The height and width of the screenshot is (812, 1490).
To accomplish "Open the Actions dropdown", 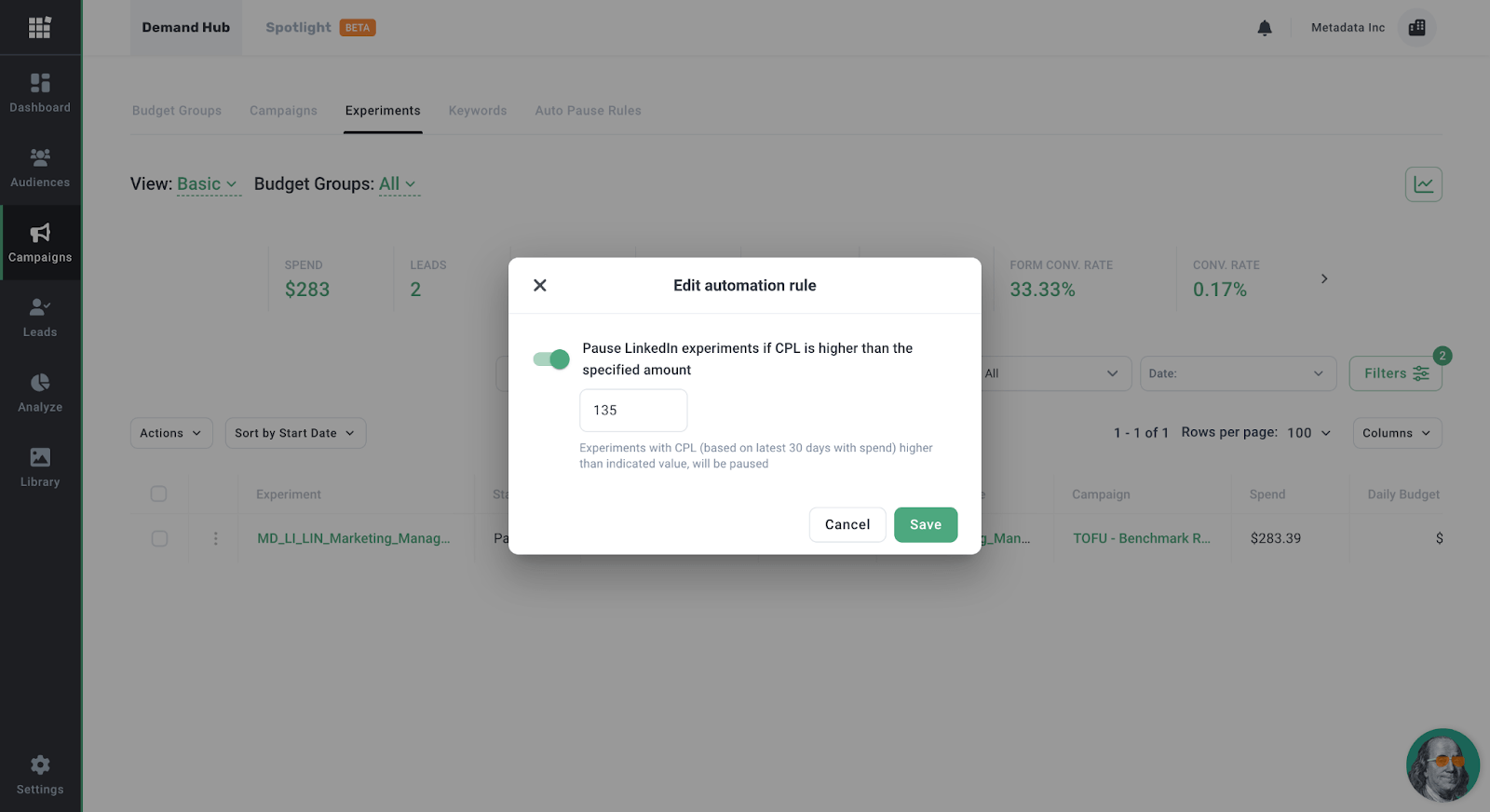I will (171, 433).
